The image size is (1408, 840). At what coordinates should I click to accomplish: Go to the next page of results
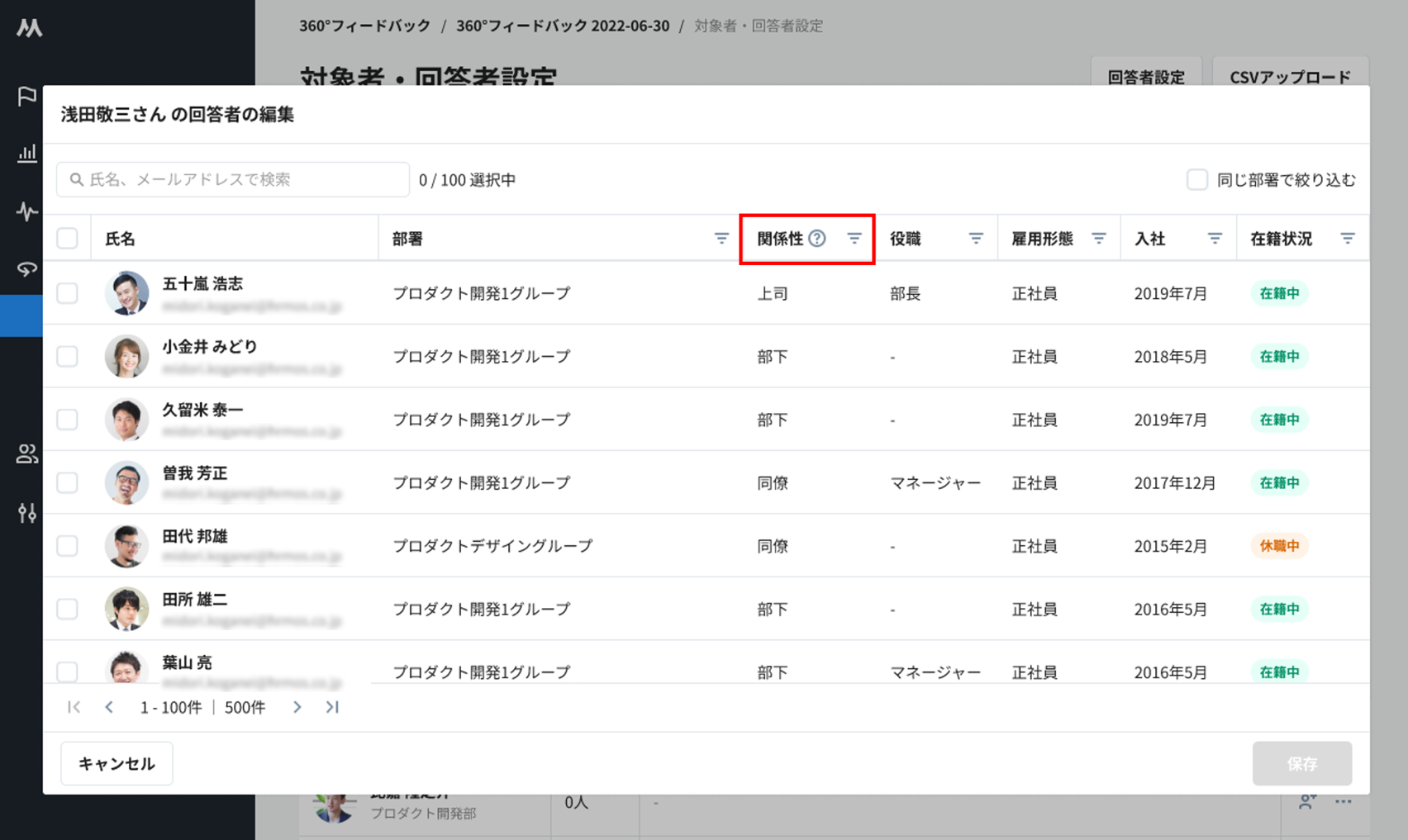point(297,707)
